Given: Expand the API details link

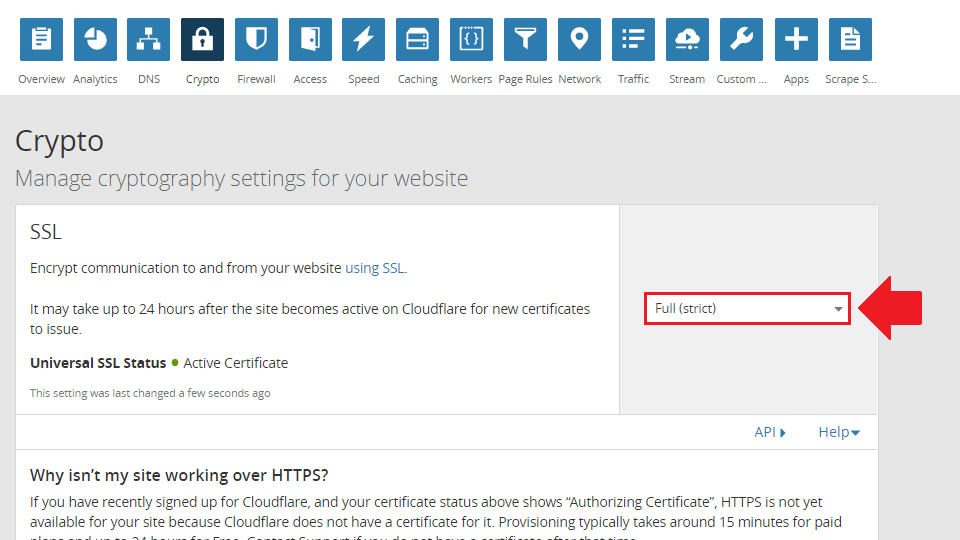Looking at the screenshot, I should [x=770, y=432].
